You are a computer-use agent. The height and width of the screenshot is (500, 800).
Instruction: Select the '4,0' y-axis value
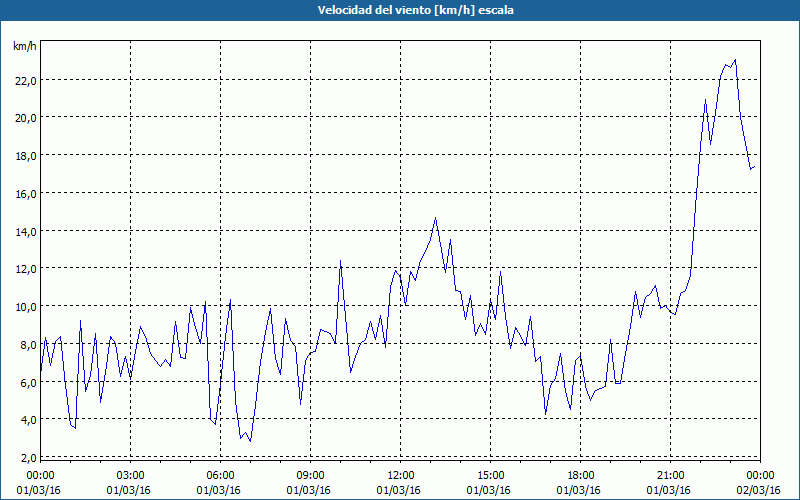[30, 420]
